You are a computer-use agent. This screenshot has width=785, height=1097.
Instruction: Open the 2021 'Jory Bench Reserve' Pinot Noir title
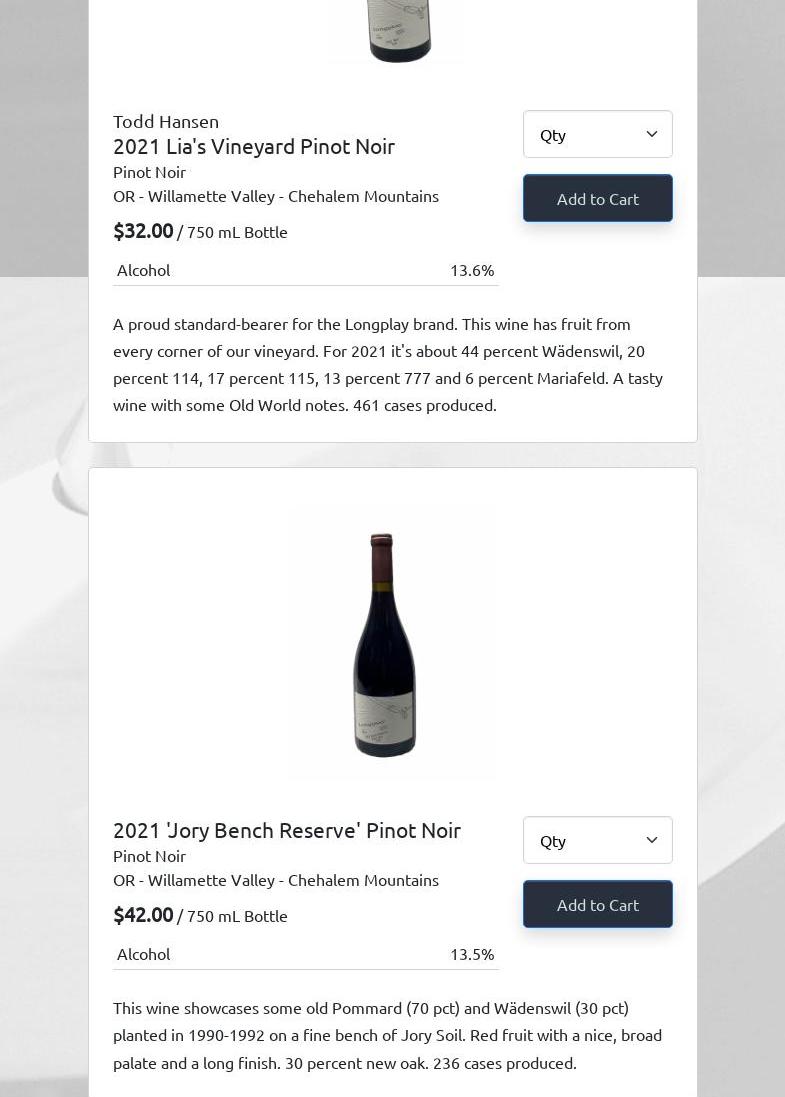click(x=287, y=830)
